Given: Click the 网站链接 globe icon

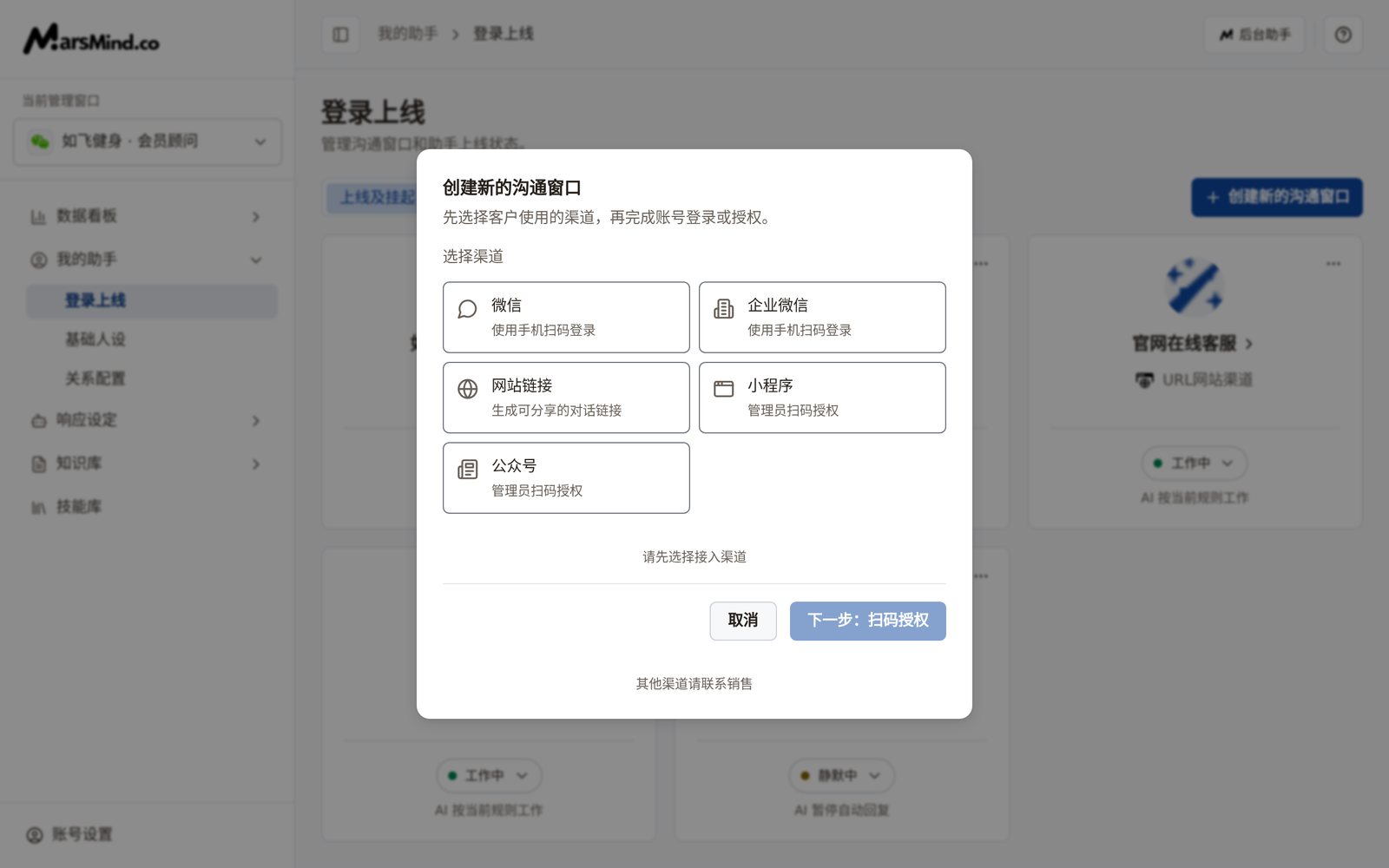Looking at the screenshot, I should 467,389.
